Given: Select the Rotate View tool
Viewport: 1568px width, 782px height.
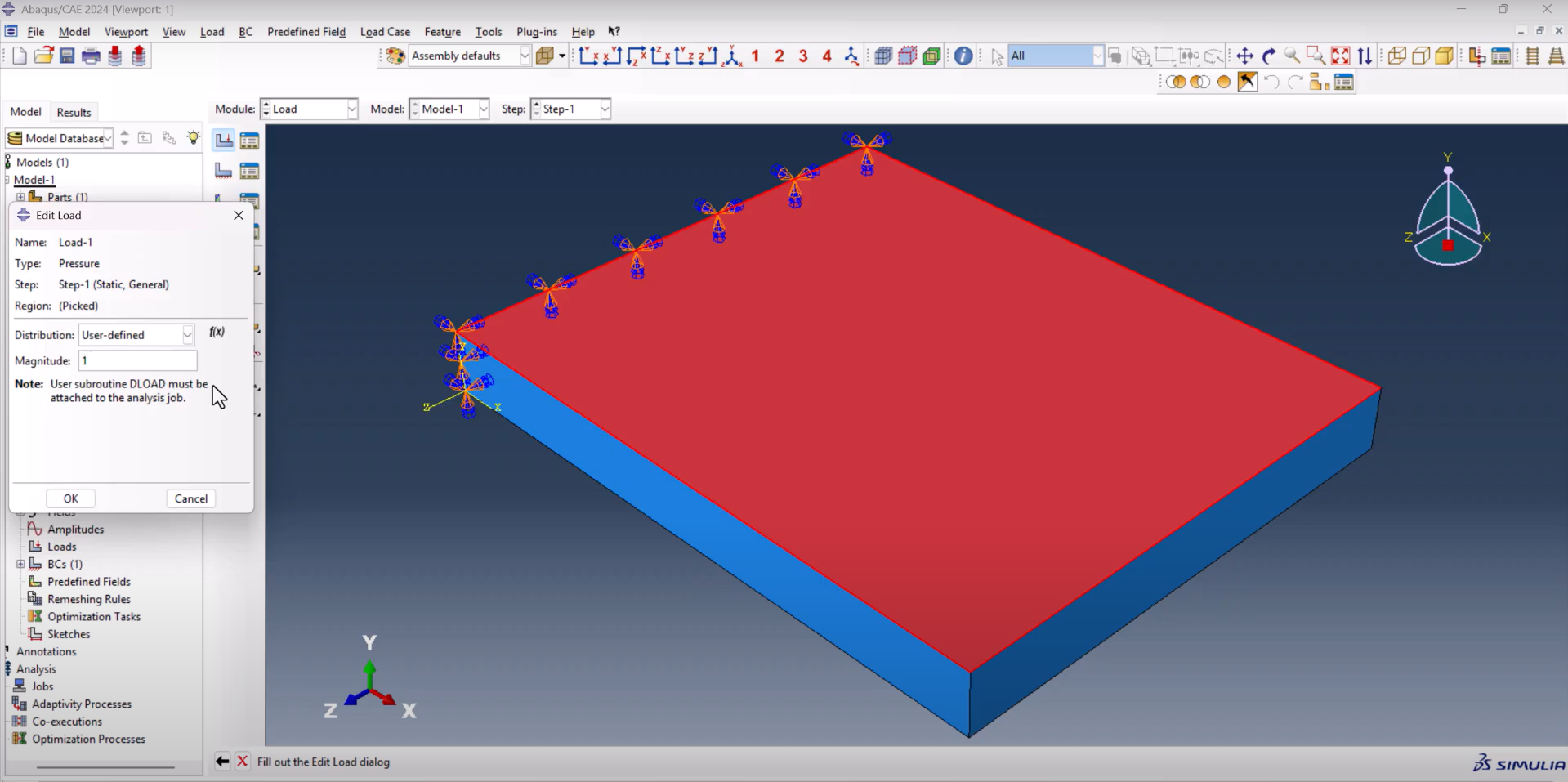Looking at the screenshot, I should (1268, 56).
